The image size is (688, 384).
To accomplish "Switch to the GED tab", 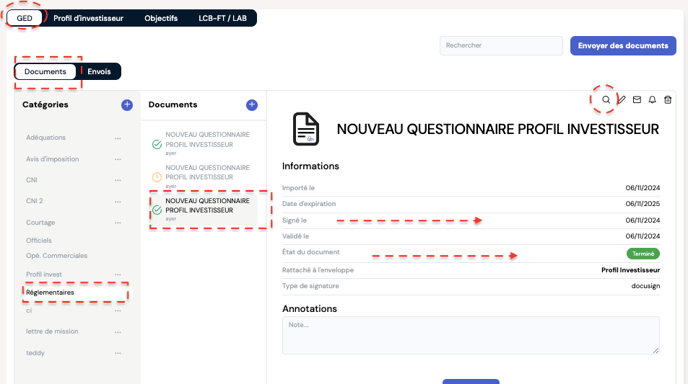I will pyautogui.click(x=24, y=18).
